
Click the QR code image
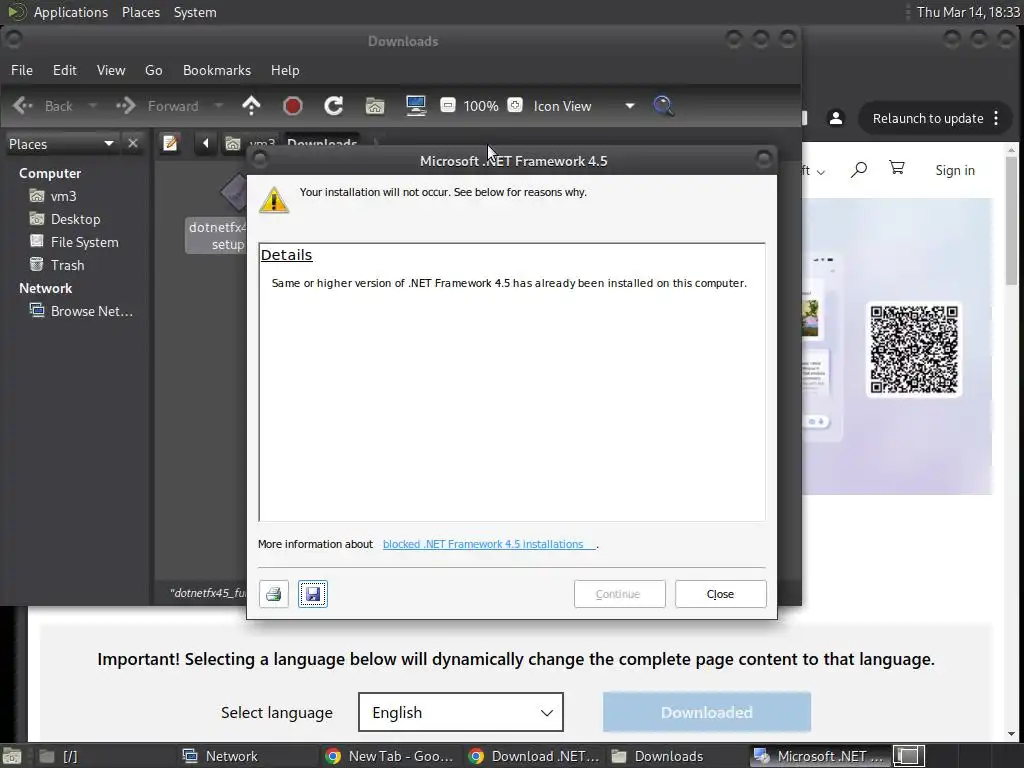[914, 349]
